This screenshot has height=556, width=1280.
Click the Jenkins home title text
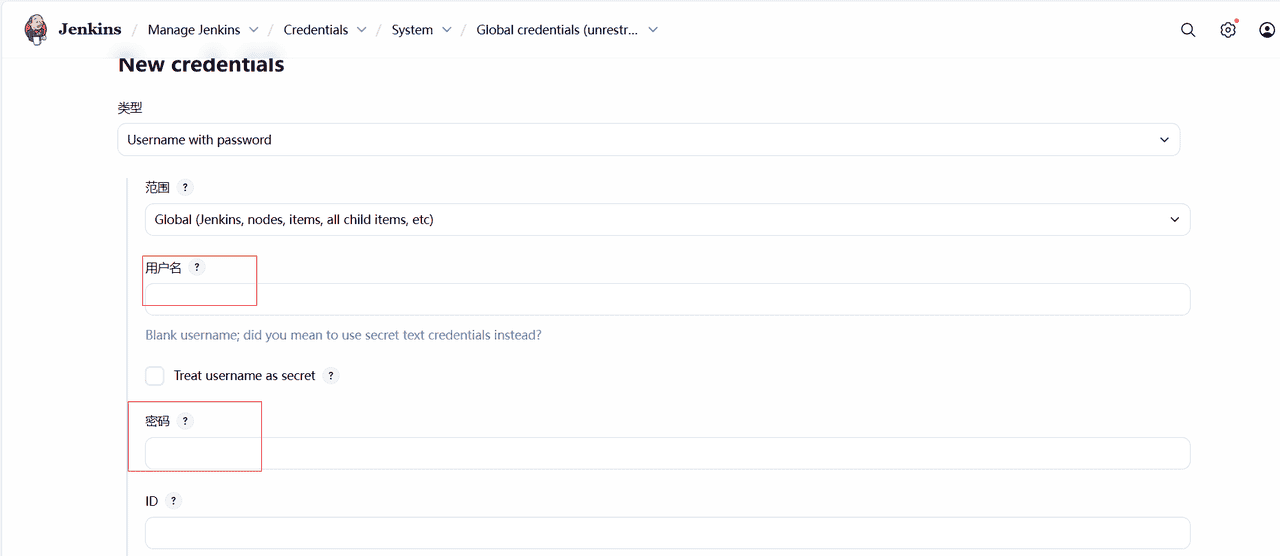[x=90, y=29]
